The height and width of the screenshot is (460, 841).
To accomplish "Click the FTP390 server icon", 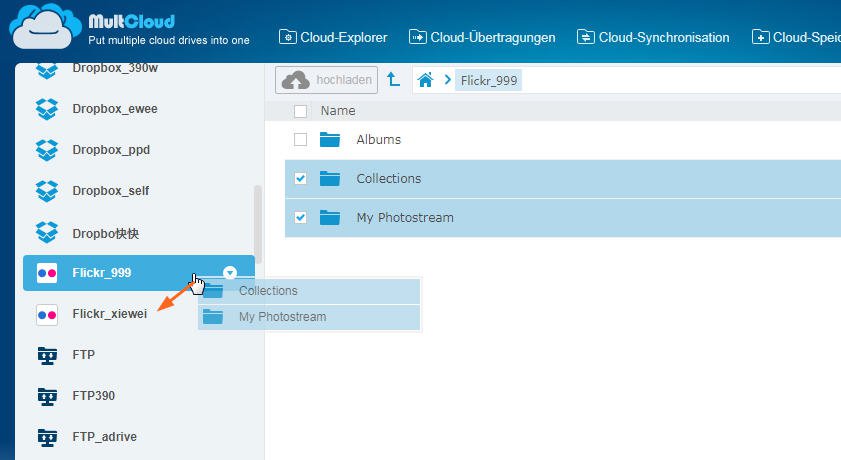I will click(x=47, y=396).
